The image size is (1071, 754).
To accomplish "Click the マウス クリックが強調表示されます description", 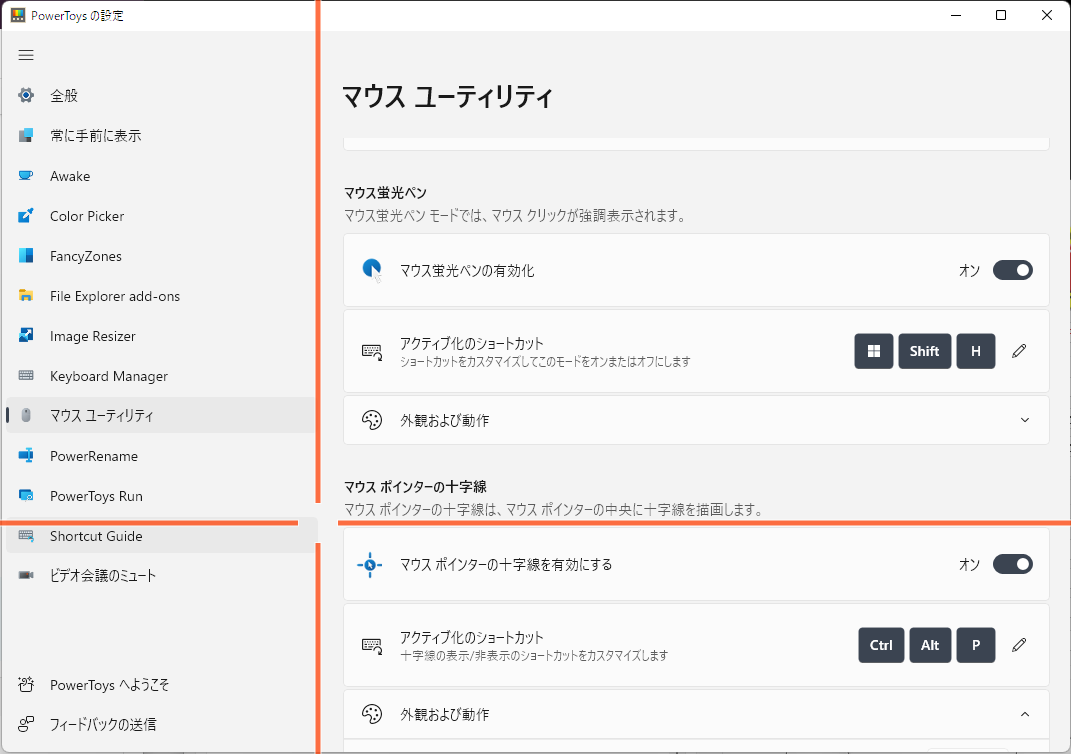I will [x=514, y=216].
